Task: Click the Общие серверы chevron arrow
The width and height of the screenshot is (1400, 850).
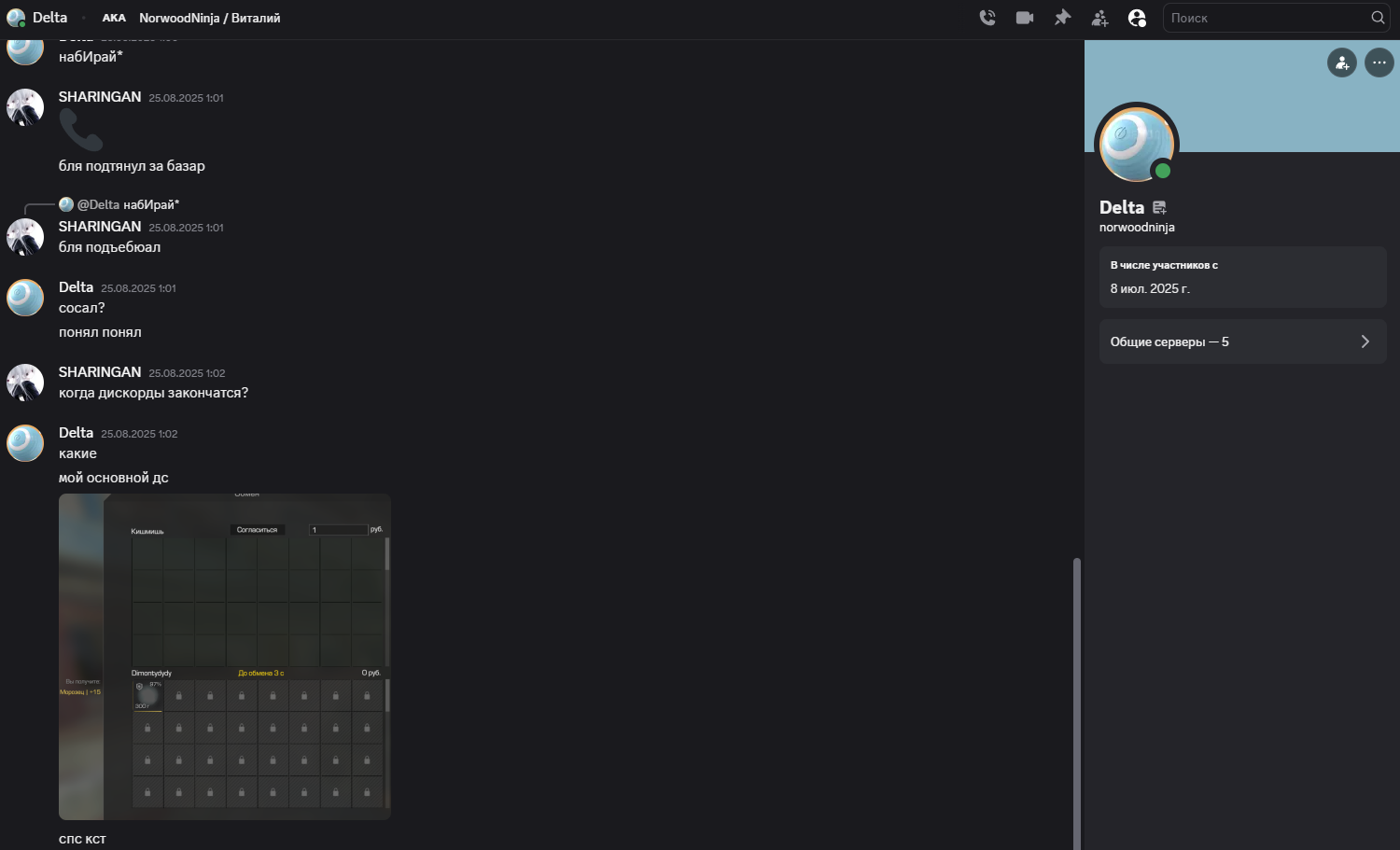Action: pos(1365,341)
